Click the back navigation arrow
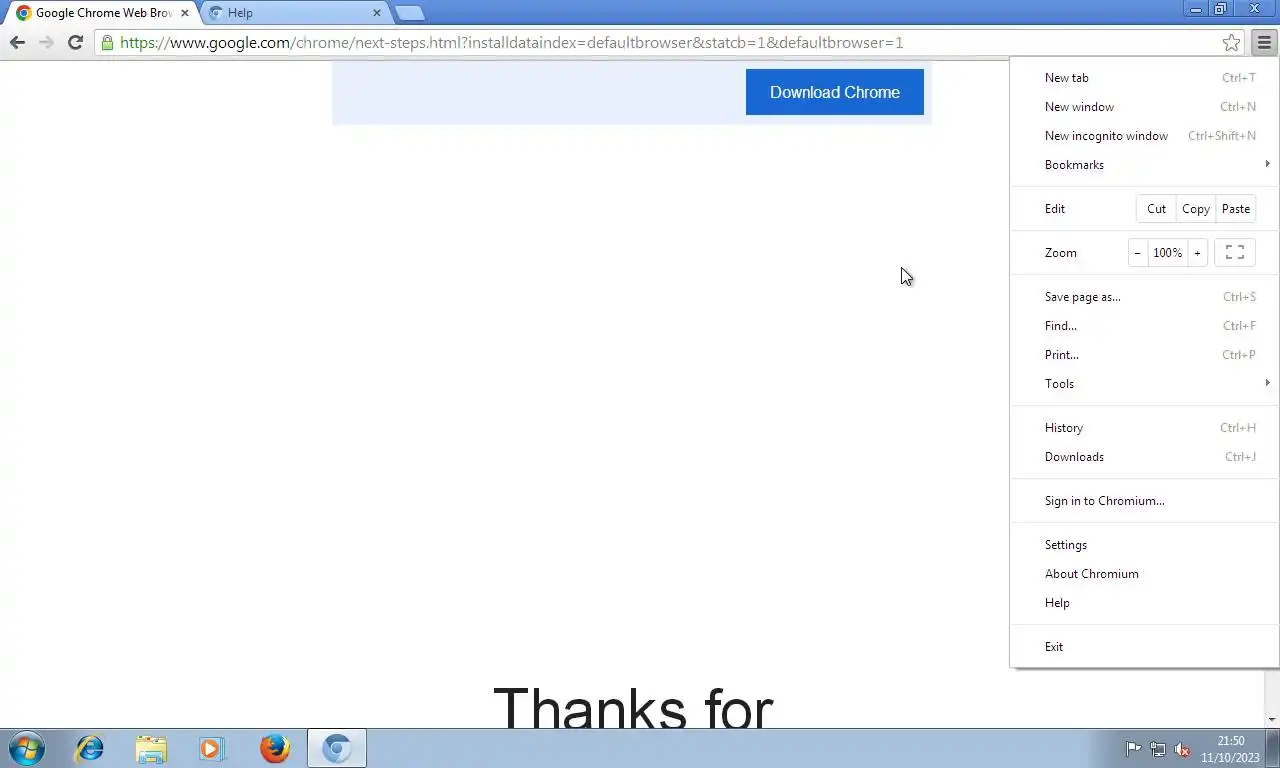Screen dimensions: 1280x768 pyautogui.click(x=17, y=42)
